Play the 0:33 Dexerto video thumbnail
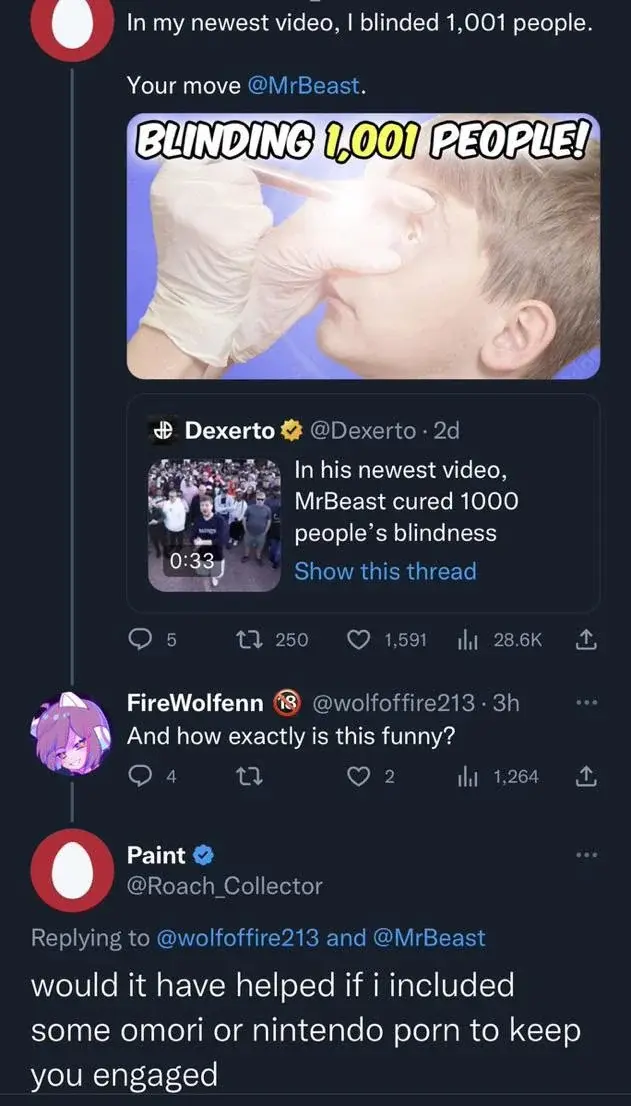Viewport: 631px width, 1106px height. (x=213, y=525)
